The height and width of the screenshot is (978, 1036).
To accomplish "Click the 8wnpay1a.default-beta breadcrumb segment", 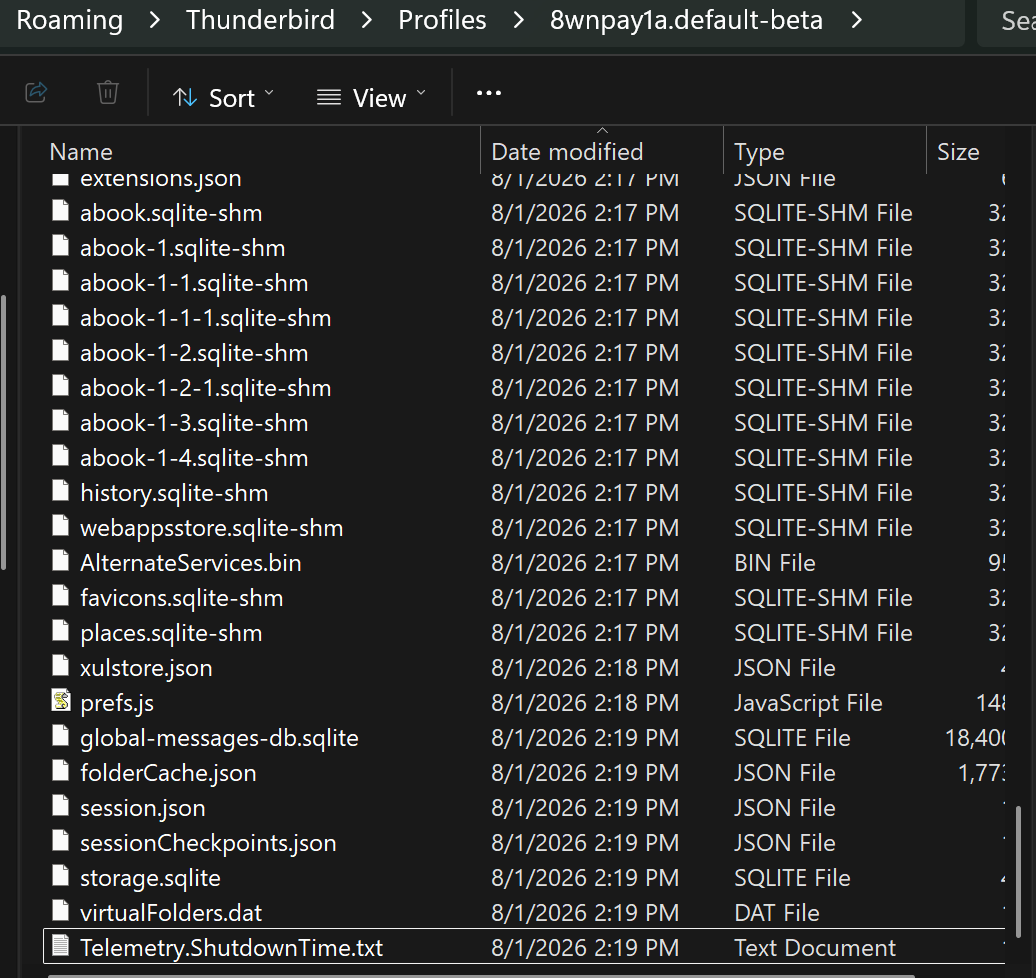I will click(686, 20).
